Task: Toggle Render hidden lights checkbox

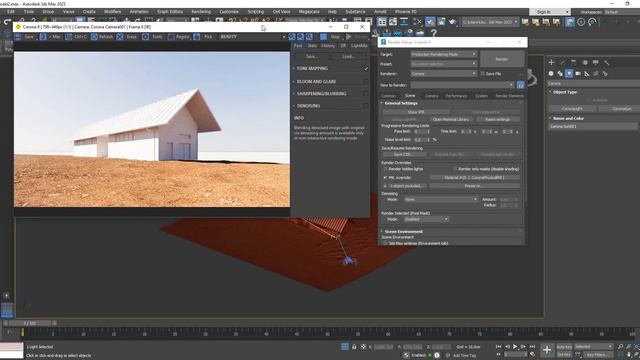Action: [x=385, y=169]
